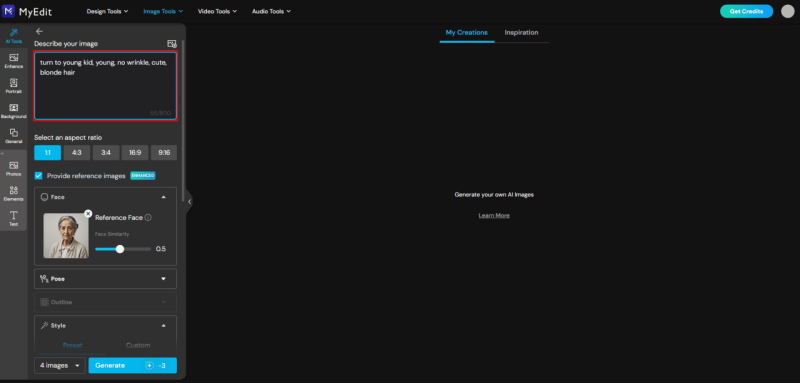
Task: Open the Portrait tools icon
Action: [14, 86]
